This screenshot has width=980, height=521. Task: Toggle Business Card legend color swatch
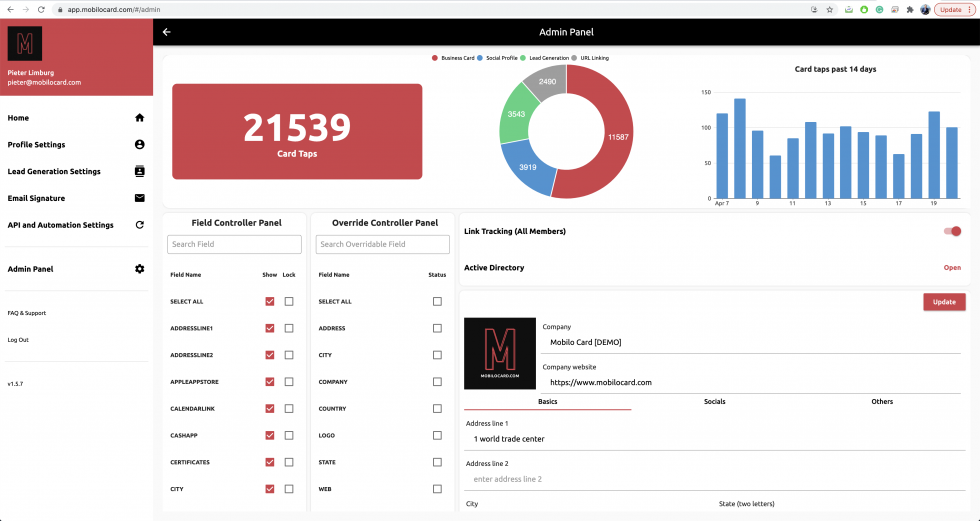(435, 58)
